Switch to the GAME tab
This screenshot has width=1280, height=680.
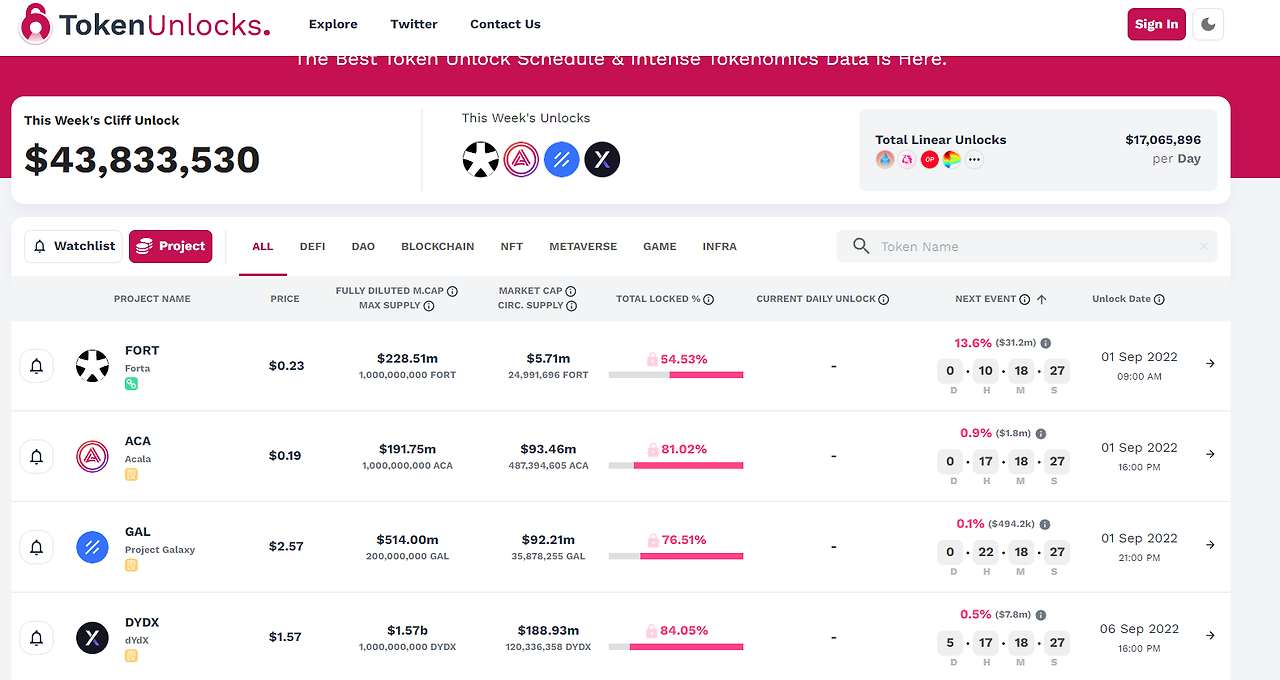pos(660,246)
